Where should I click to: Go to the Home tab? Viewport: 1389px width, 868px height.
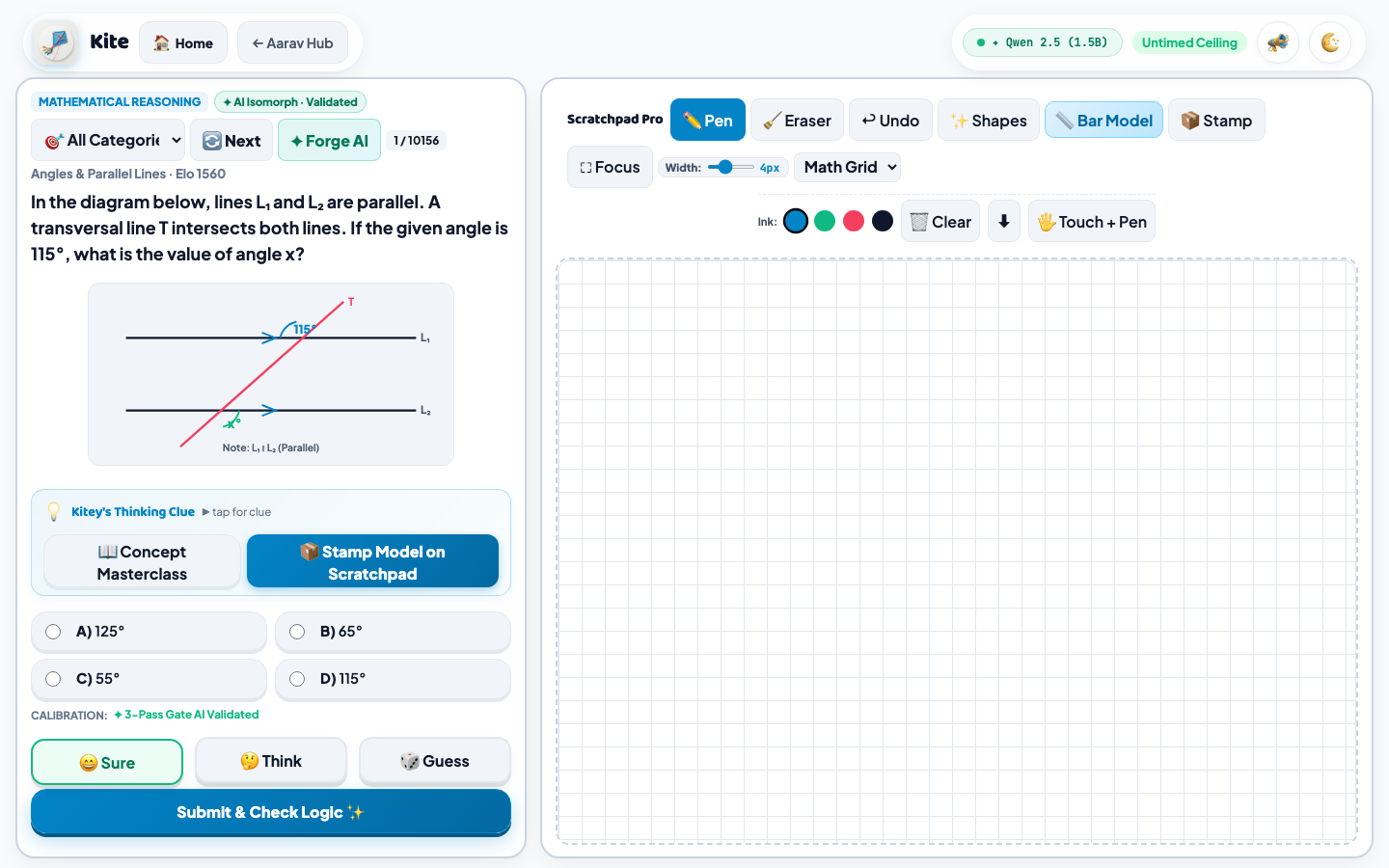tap(183, 42)
